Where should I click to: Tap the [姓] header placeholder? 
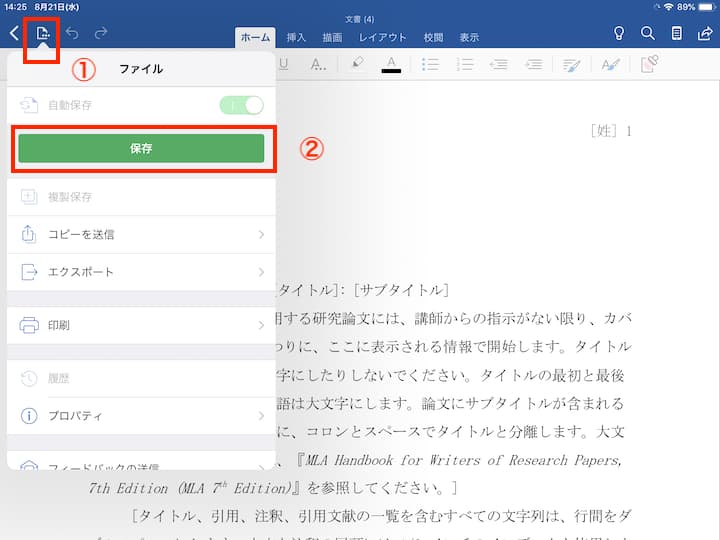point(604,131)
